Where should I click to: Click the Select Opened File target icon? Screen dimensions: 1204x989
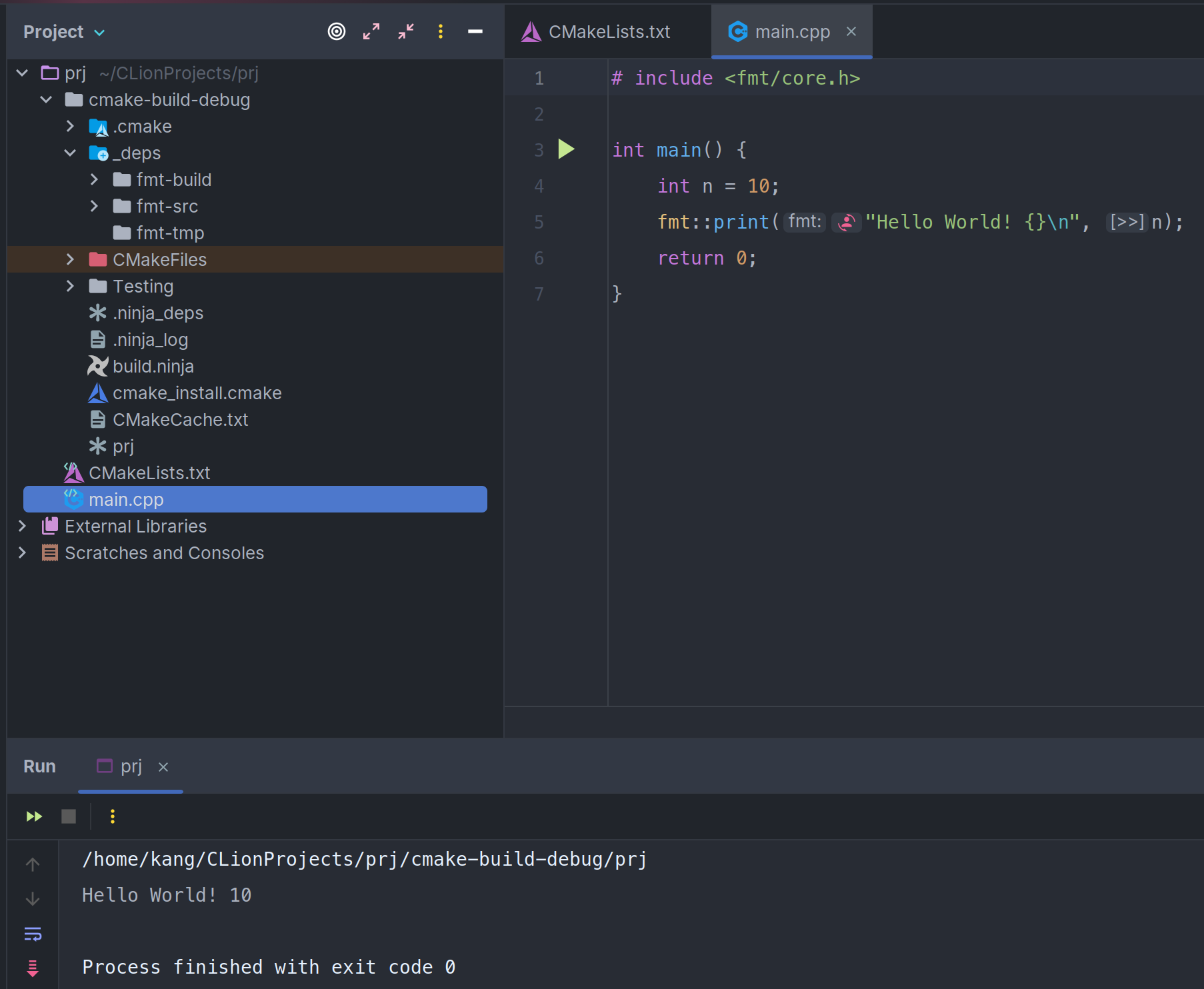pyautogui.click(x=337, y=31)
